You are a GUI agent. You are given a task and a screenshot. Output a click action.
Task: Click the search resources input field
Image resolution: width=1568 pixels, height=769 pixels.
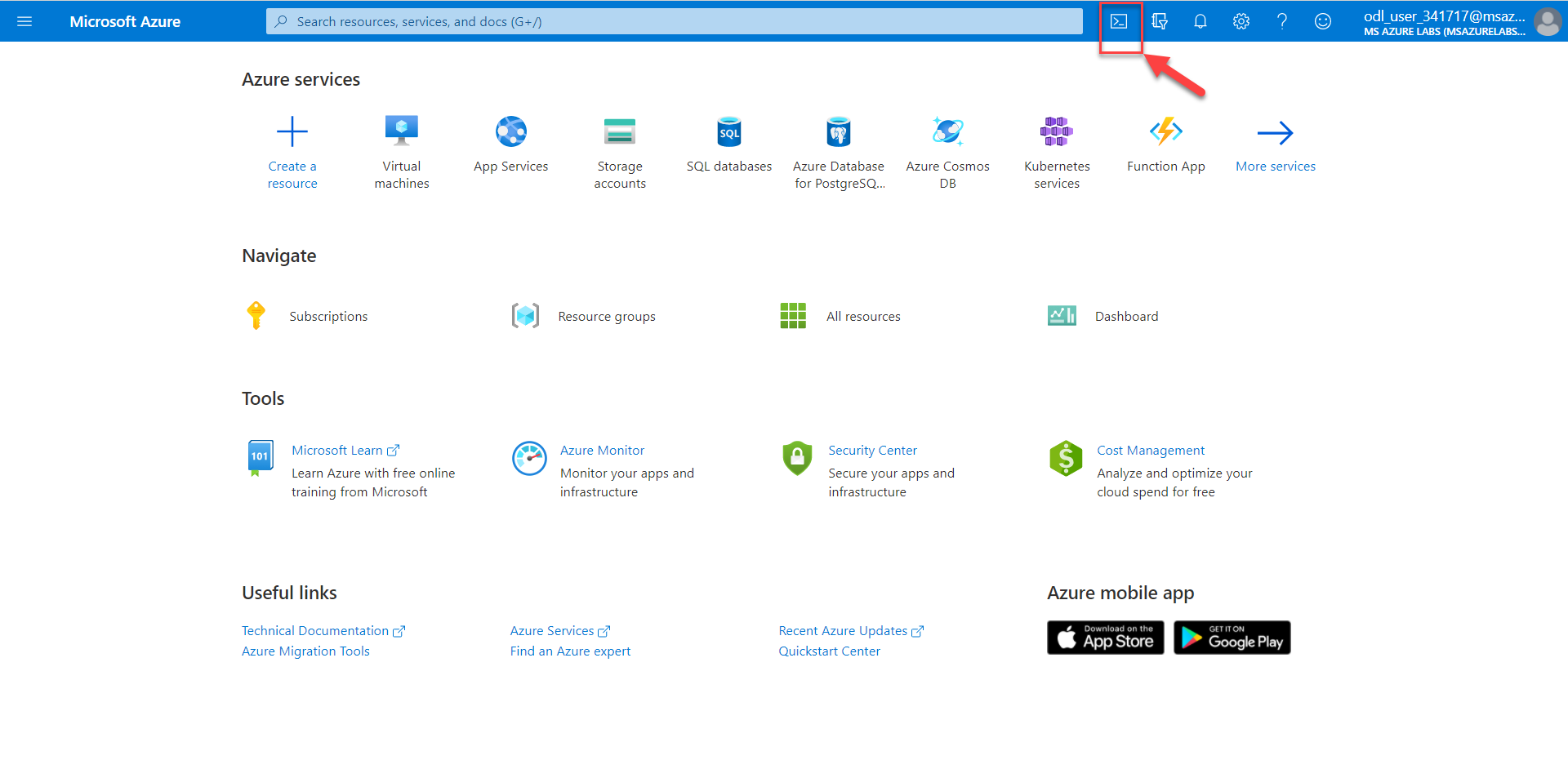tap(675, 21)
